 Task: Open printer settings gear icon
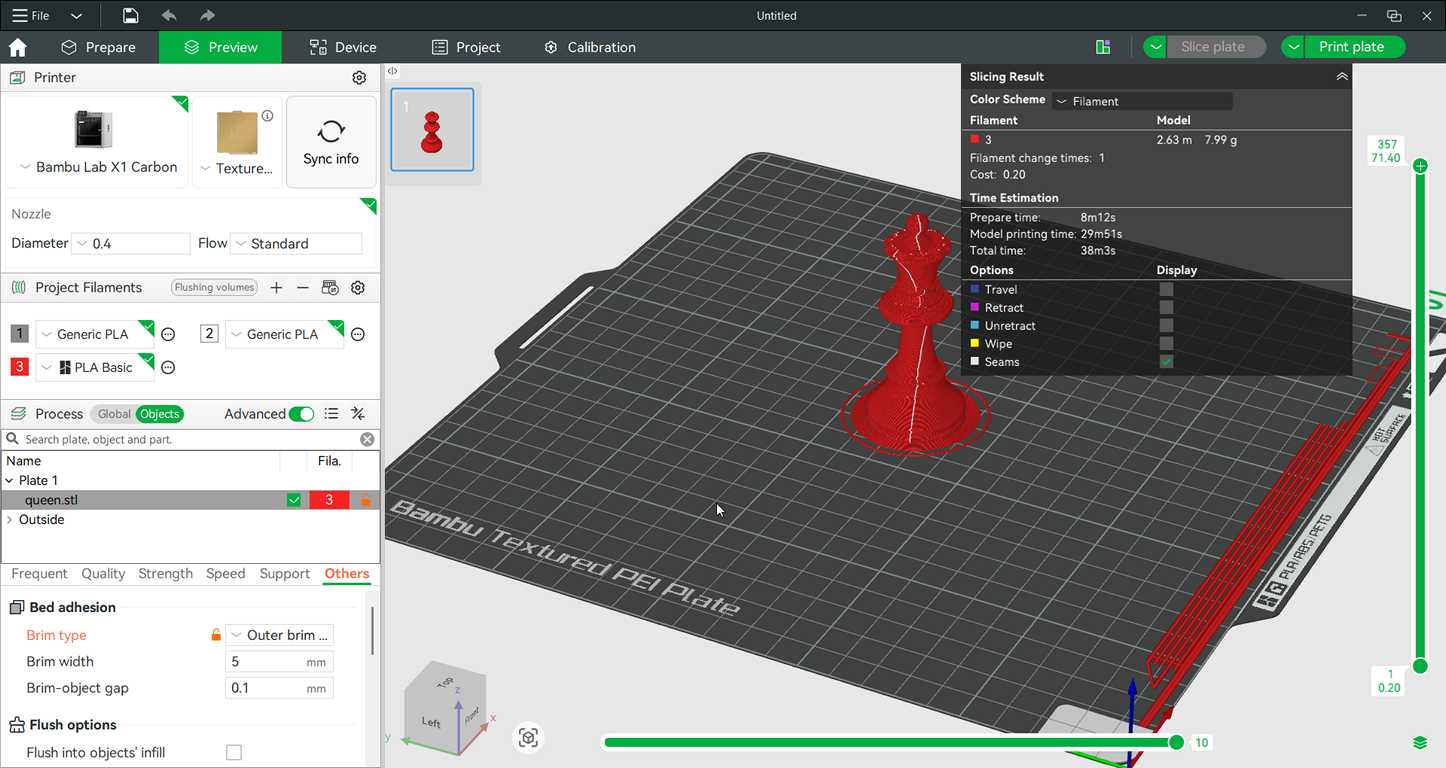(x=360, y=77)
